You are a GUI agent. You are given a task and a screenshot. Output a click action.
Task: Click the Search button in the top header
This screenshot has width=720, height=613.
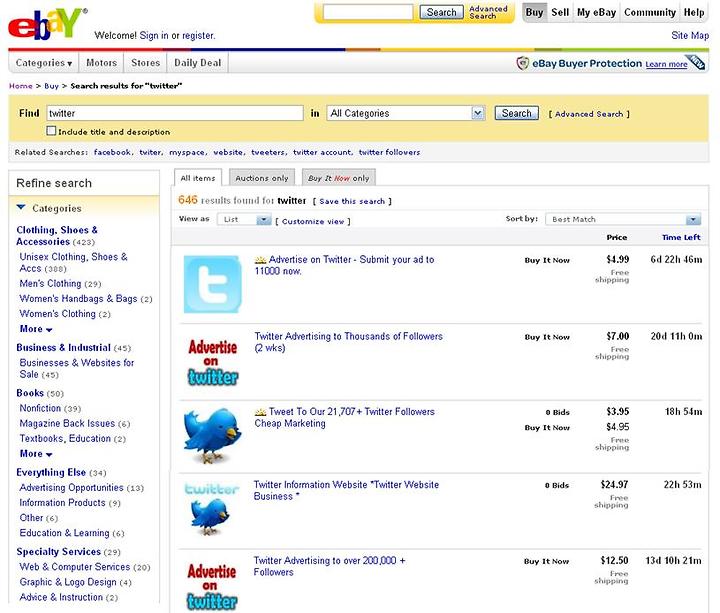[x=441, y=12]
